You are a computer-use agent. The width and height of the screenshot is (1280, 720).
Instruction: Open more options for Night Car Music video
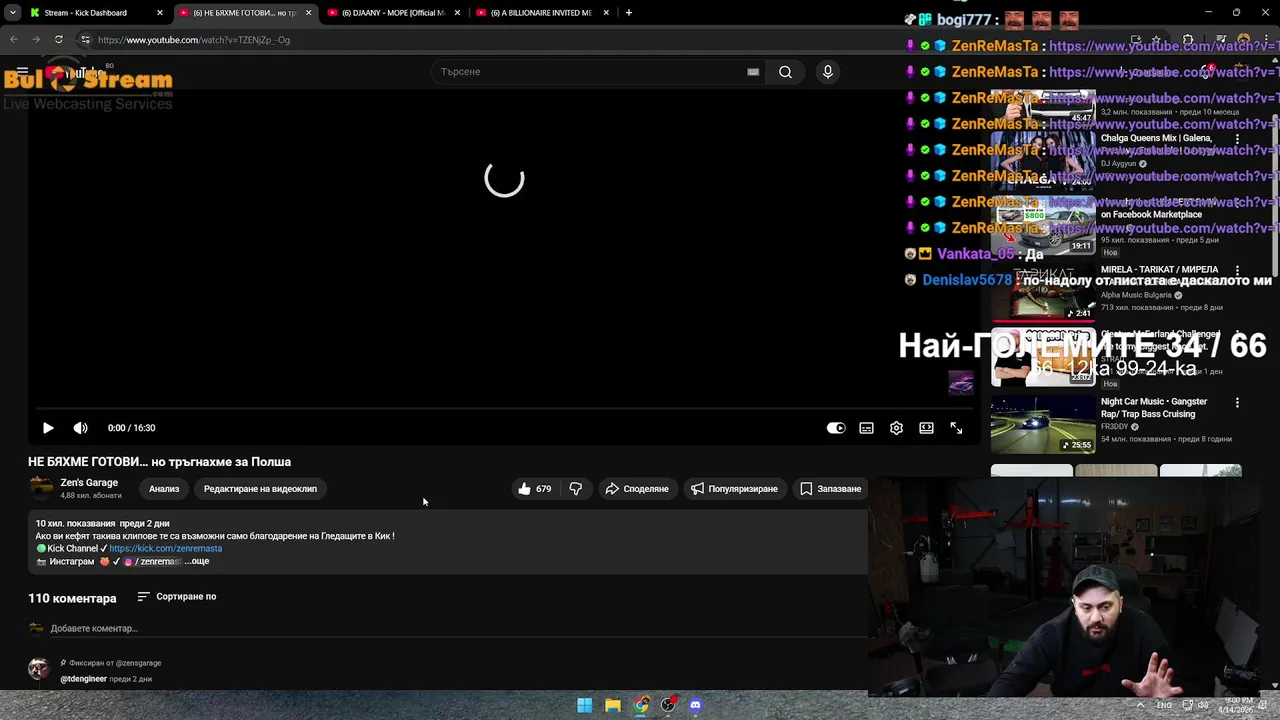tap(1237, 403)
